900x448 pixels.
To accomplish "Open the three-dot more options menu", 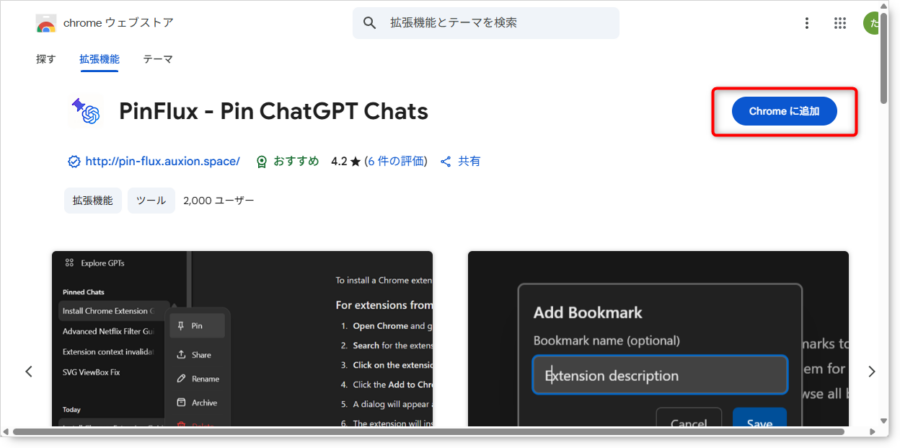I will 807,23.
